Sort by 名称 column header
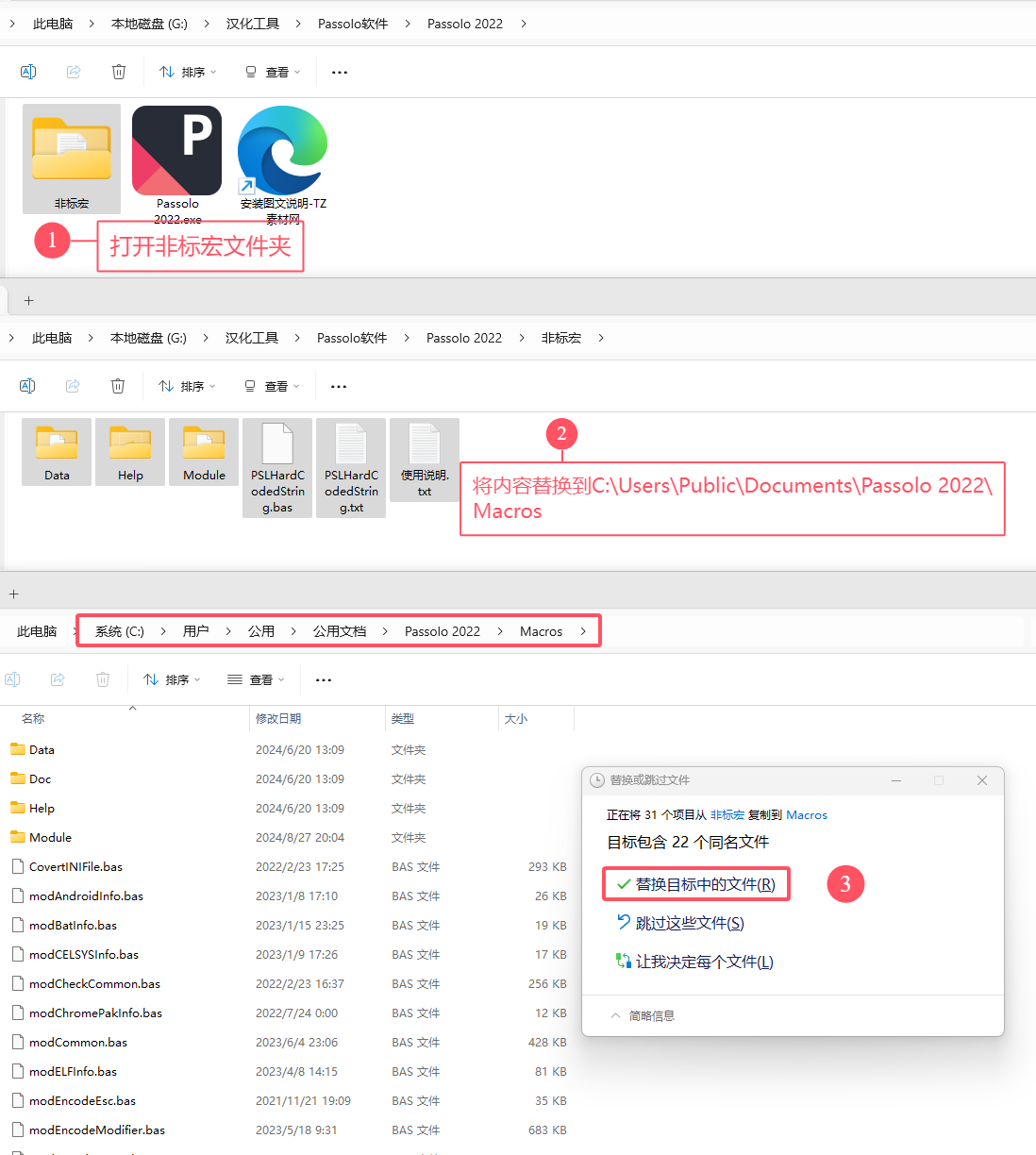 tap(33, 719)
